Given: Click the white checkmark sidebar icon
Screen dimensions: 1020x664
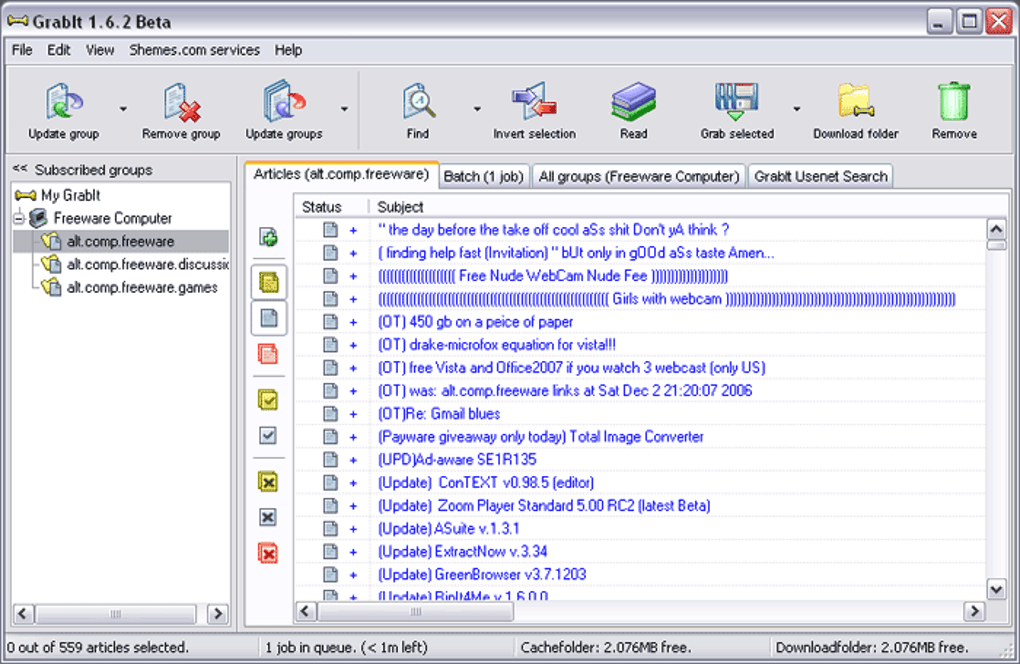Looking at the screenshot, I should pyautogui.click(x=268, y=435).
